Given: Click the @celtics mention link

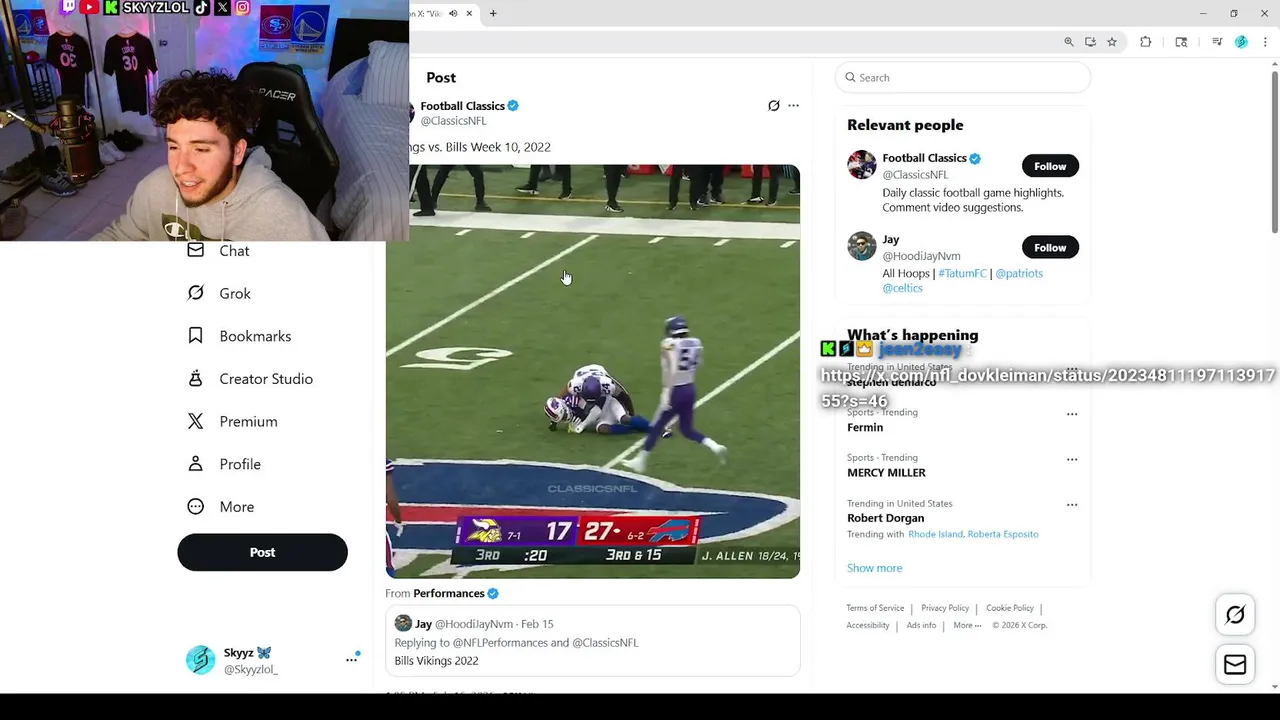Looking at the screenshot, I should click(x=902, y=288).
